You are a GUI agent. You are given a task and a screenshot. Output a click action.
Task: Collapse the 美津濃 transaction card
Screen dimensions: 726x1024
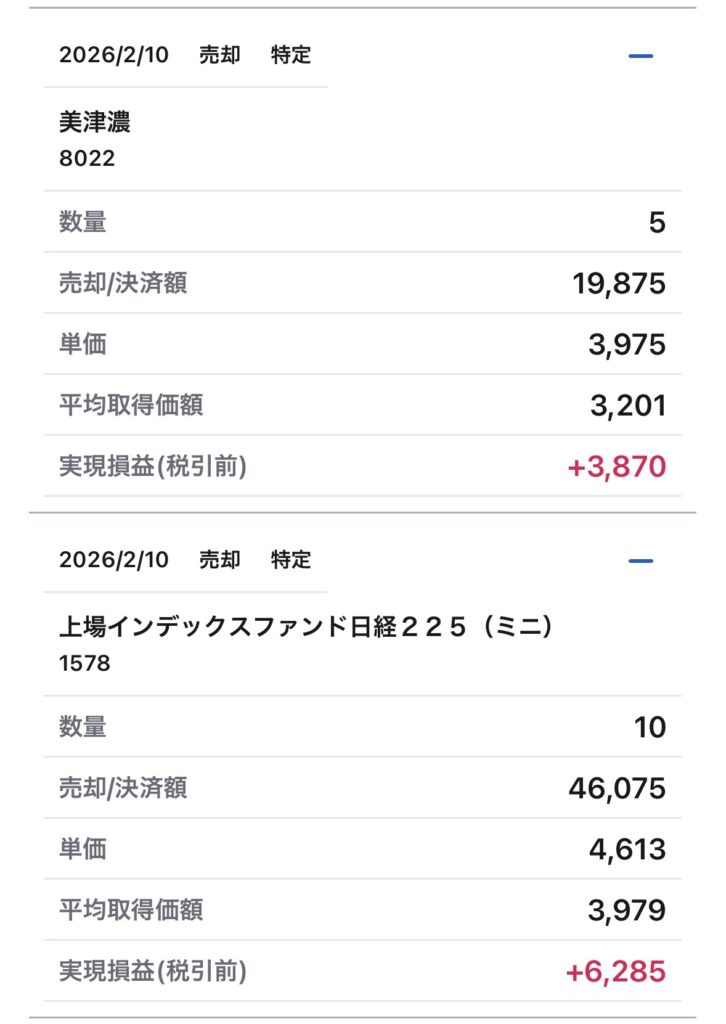(640, 56)
